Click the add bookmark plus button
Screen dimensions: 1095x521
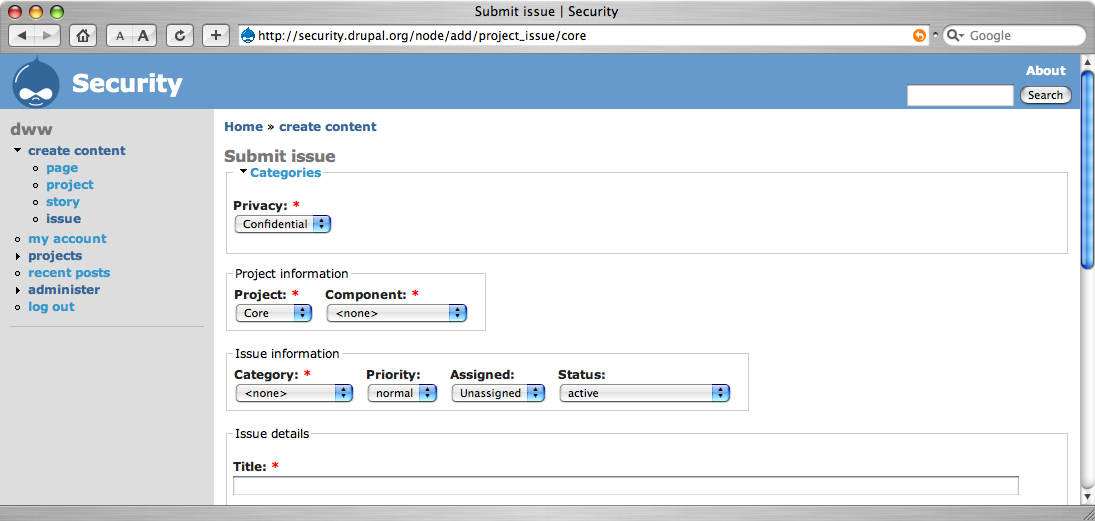coord(216,35)
